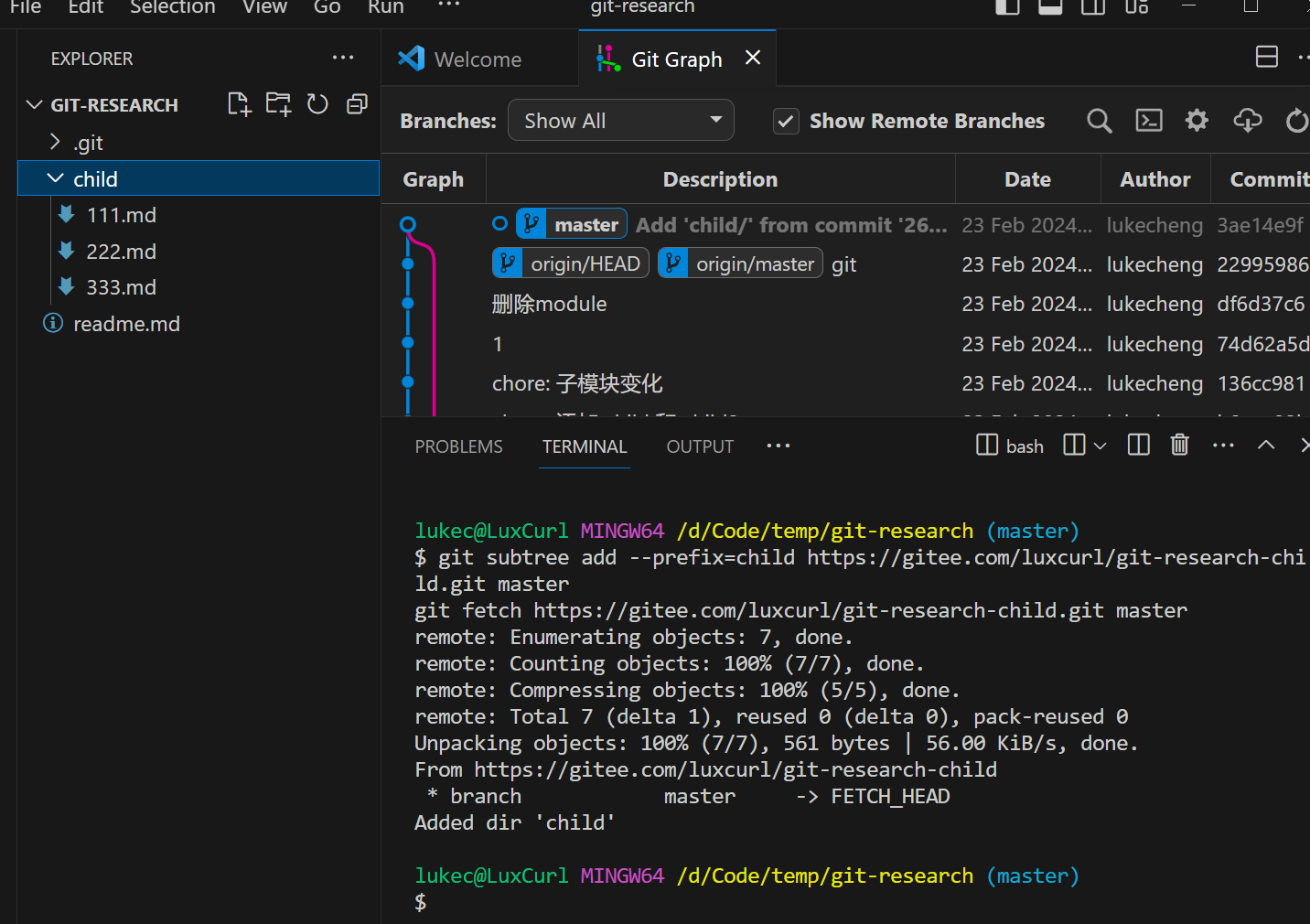Click the New File icon in Explorer
The image size is (1310, 924).
click(x=239, y=104)
